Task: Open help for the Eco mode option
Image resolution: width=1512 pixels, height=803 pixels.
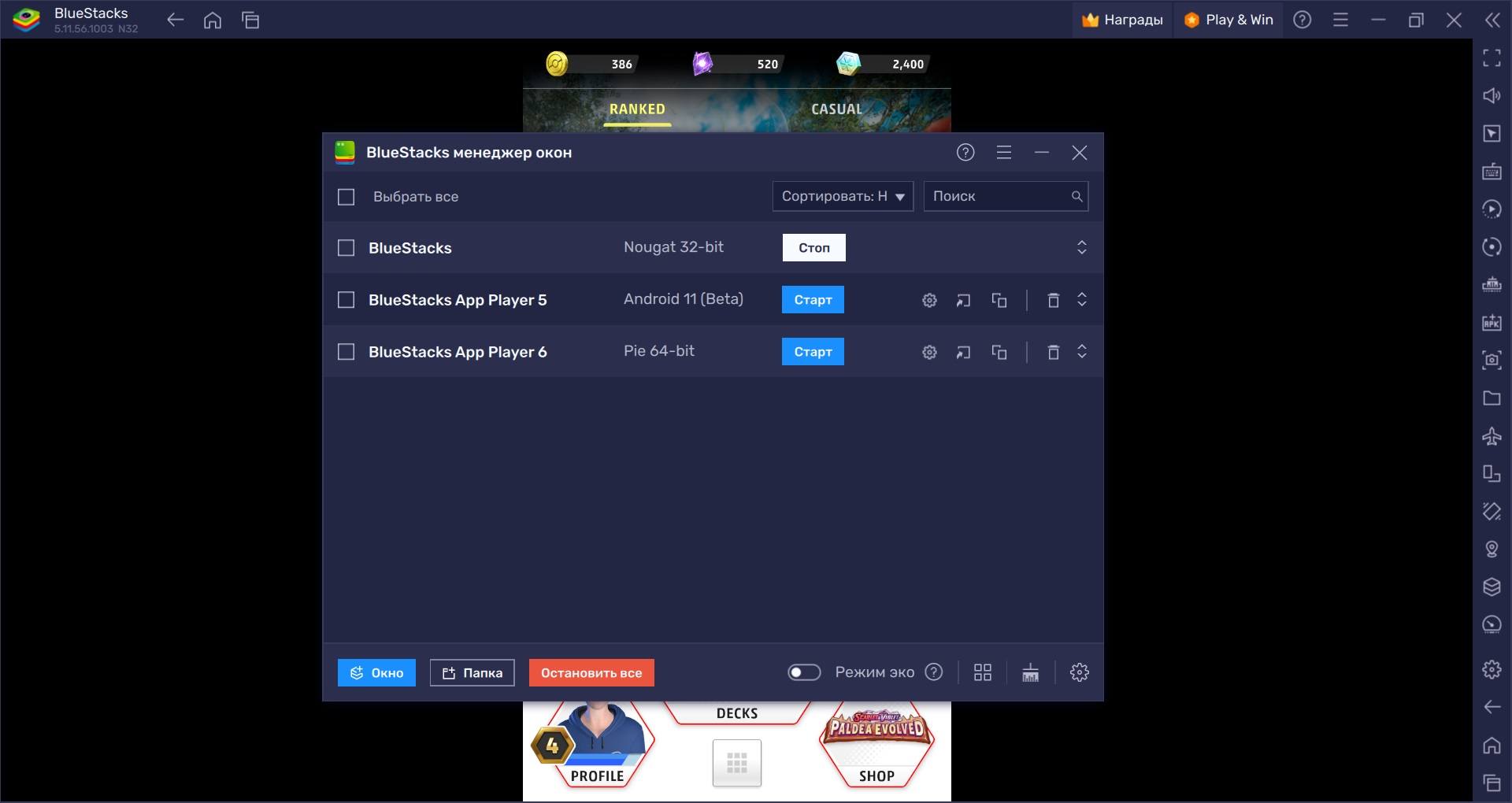Action: click(934, 672)
